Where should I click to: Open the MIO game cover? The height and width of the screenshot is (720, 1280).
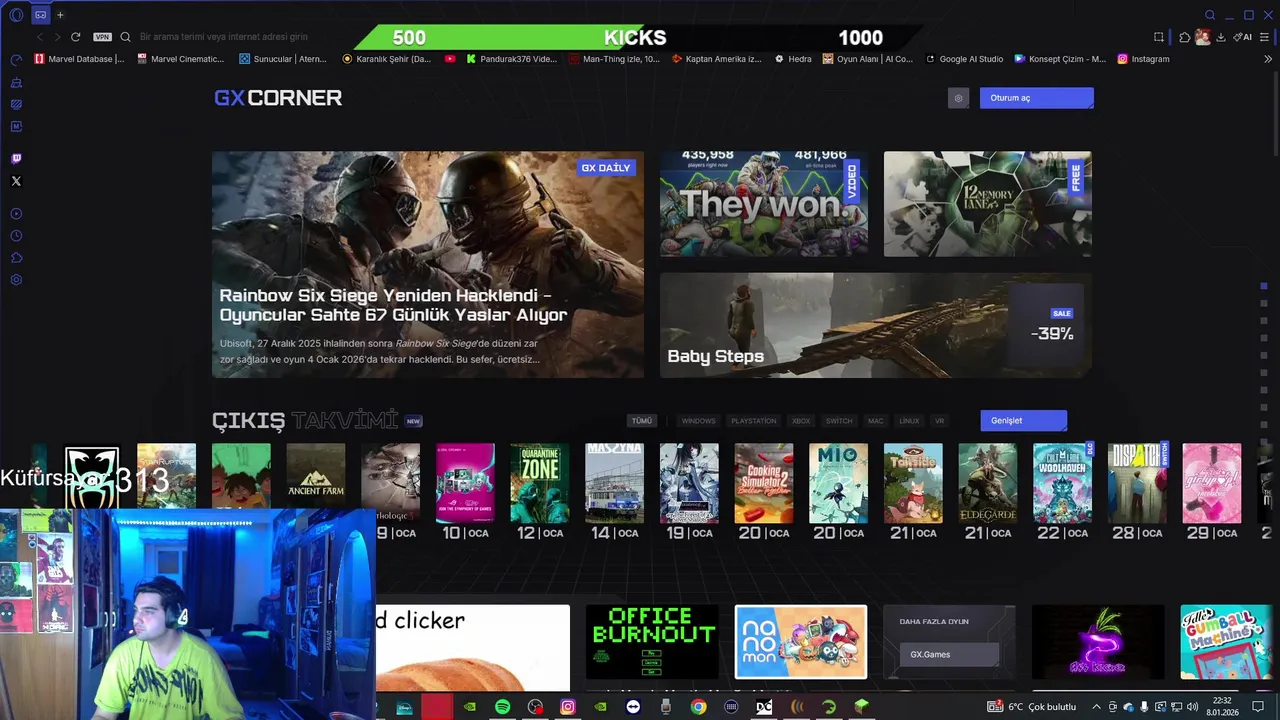click(838, 483)
